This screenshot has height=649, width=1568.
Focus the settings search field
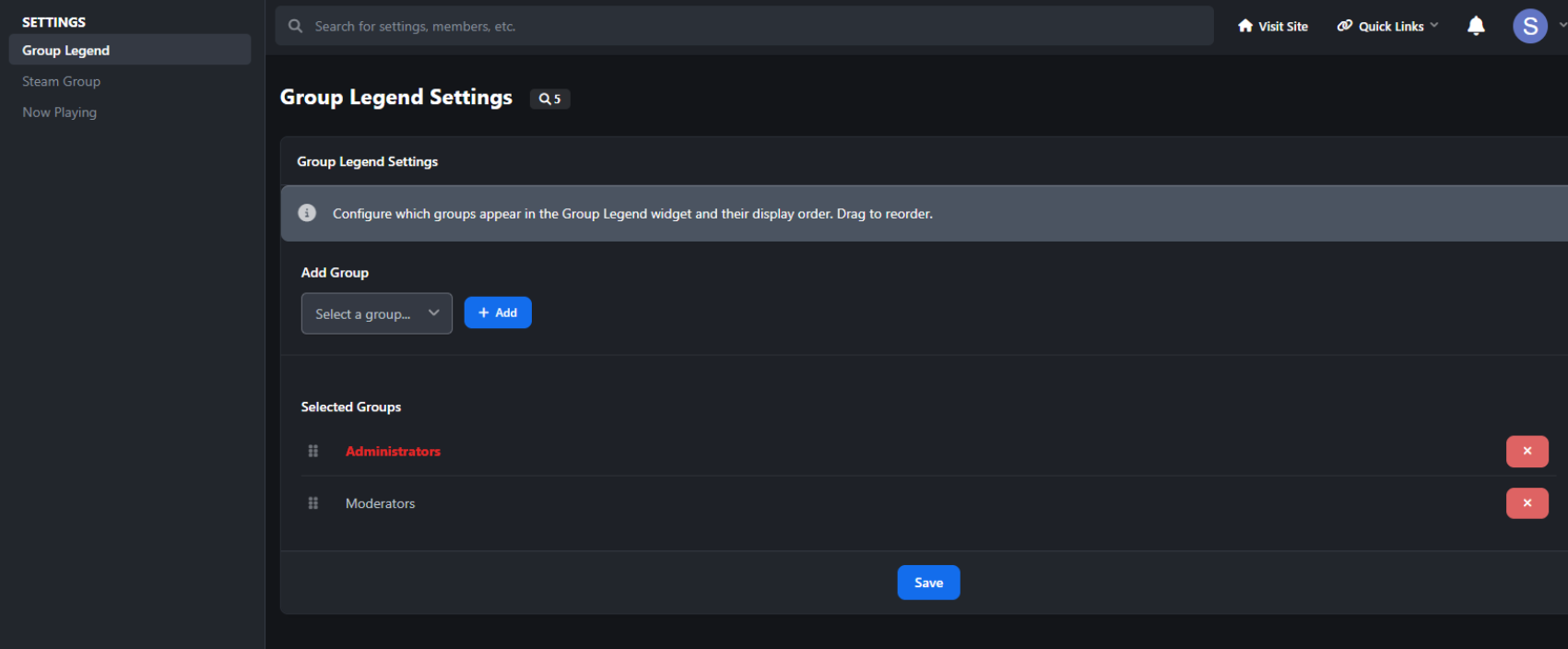(x=745, y=26)
